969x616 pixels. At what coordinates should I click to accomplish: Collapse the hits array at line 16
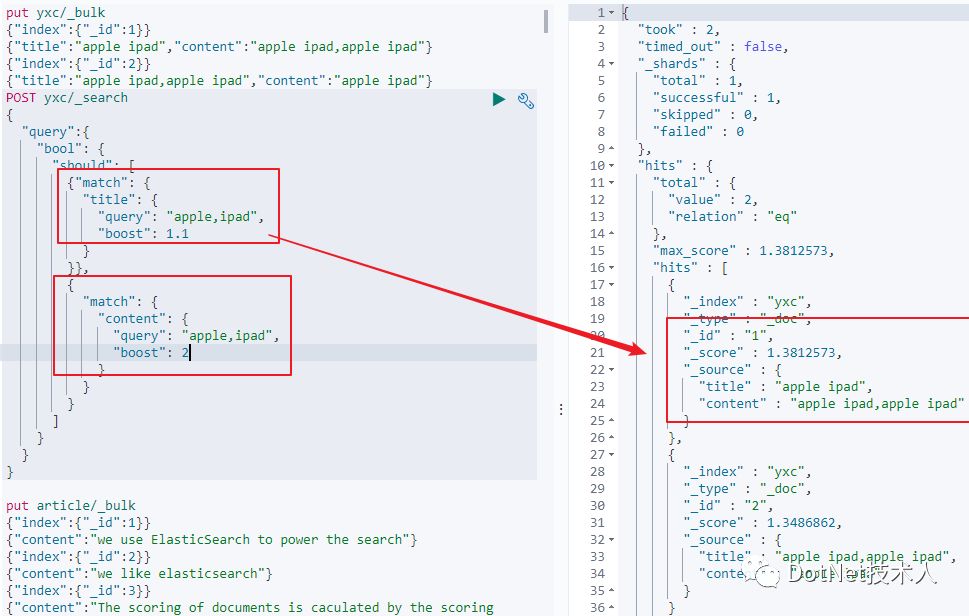(x=612, y=268)
